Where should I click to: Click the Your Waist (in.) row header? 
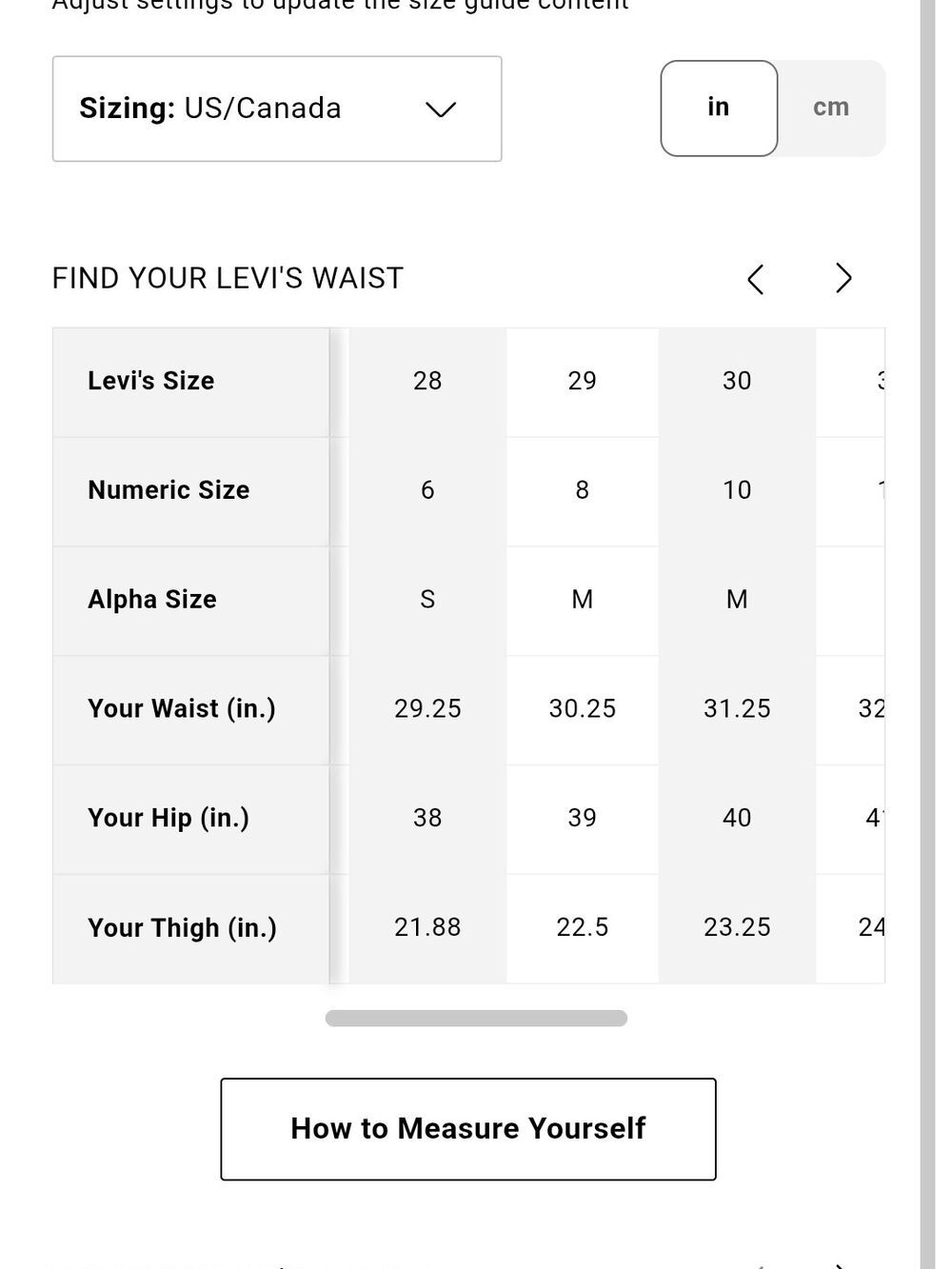[191, 710]
